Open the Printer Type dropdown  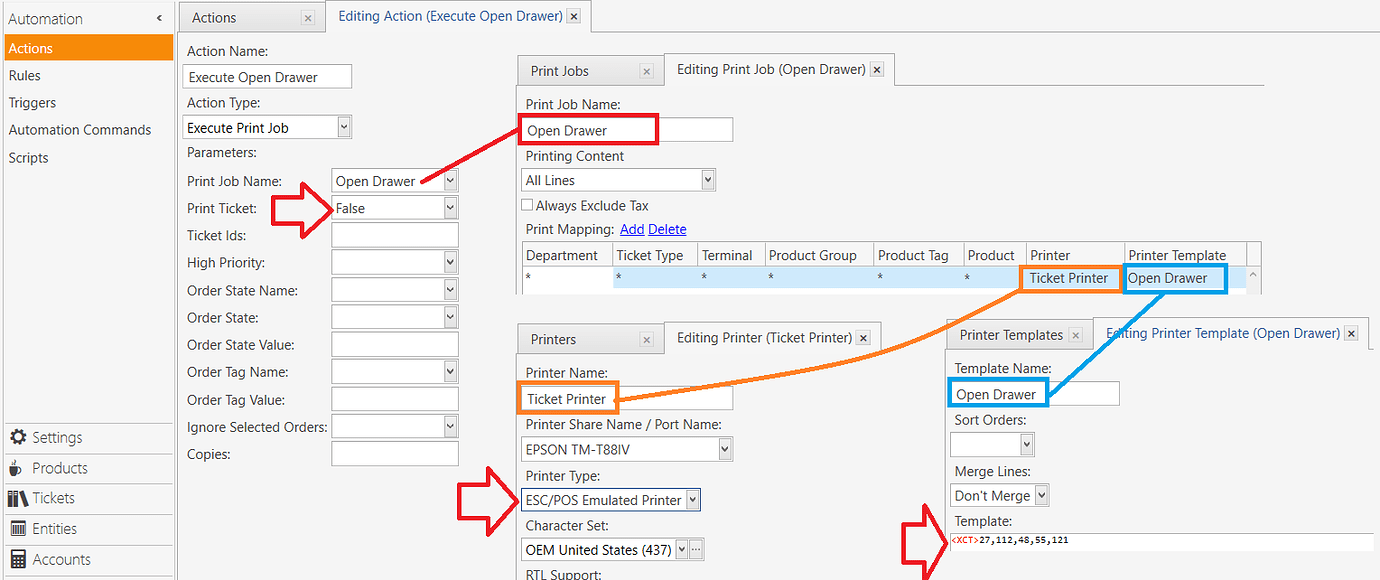coord(693,500)
